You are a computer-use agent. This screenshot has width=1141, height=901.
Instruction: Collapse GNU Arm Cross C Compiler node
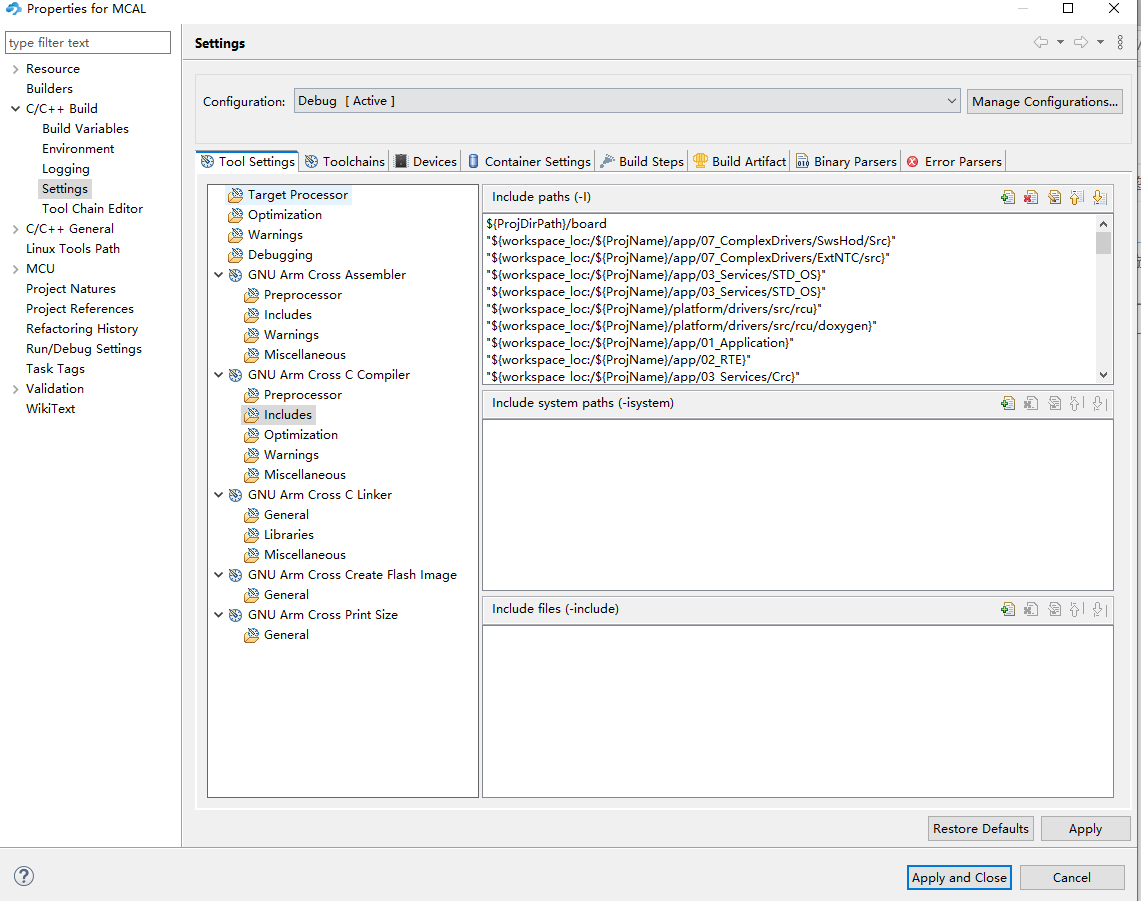click(218, 375)
